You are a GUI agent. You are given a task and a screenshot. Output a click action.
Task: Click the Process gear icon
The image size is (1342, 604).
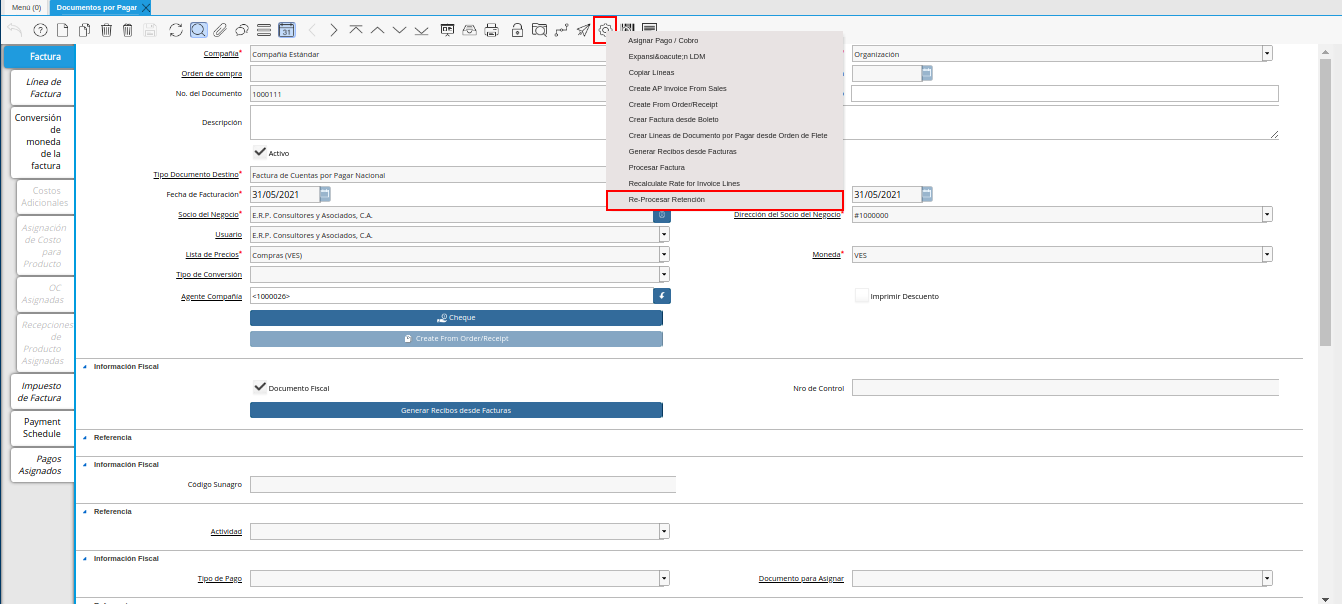(x=605, y=30)
